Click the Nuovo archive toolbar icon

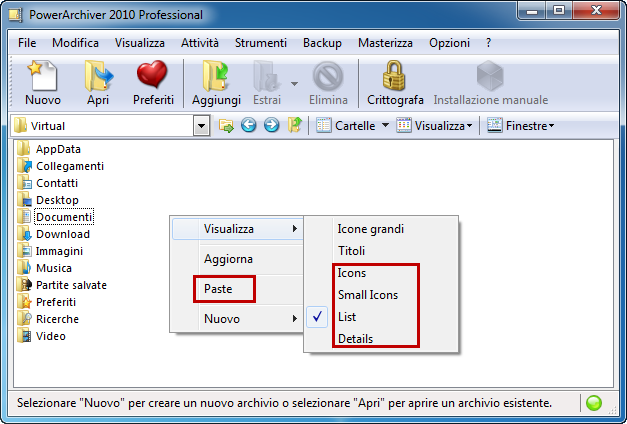(x=42, y=76)
